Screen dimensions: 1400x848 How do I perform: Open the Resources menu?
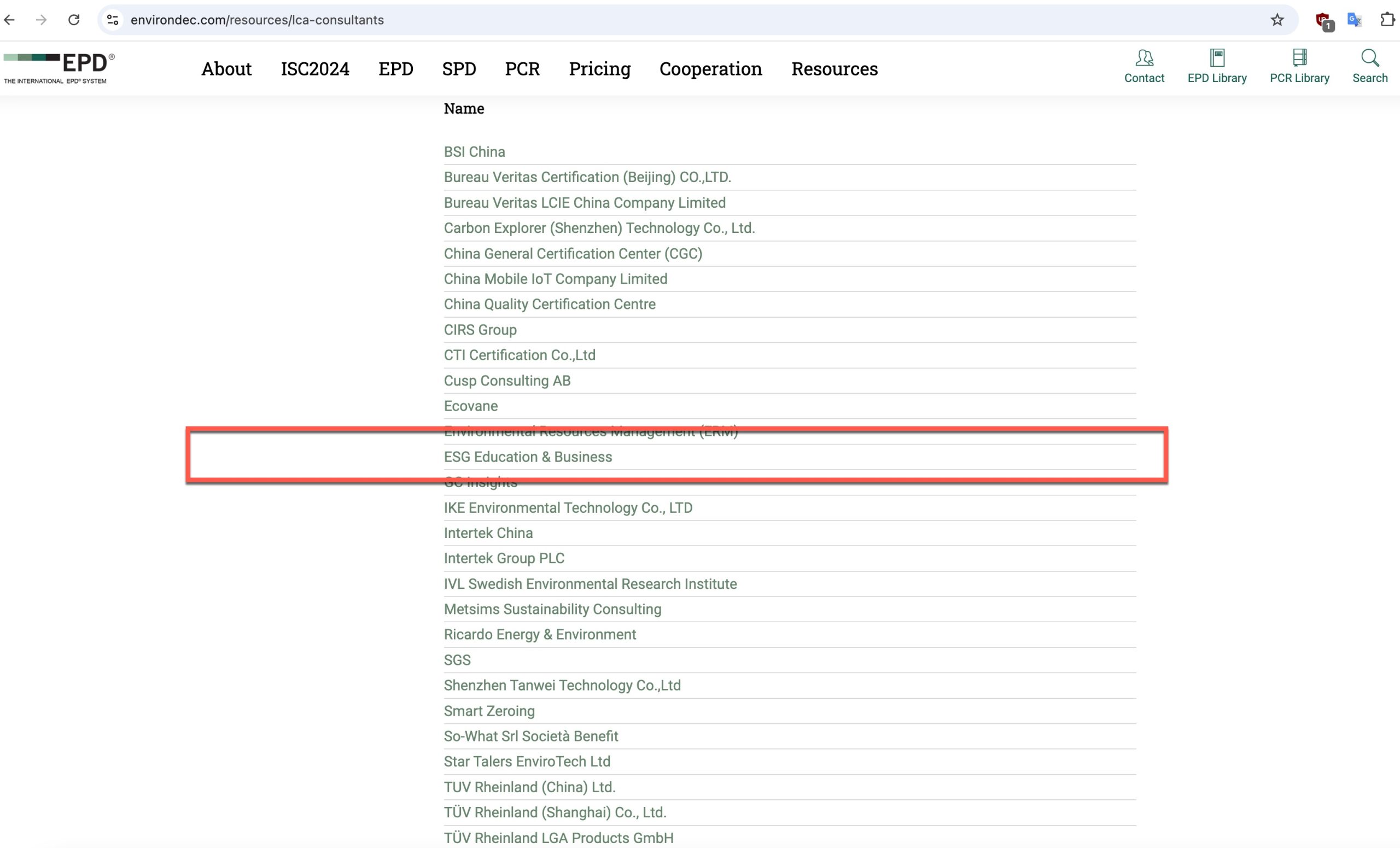[x=835, y=69]
